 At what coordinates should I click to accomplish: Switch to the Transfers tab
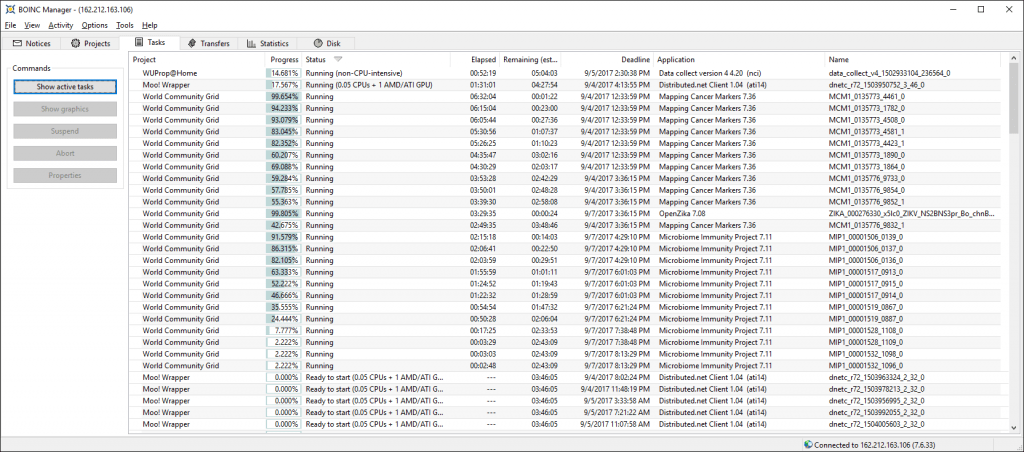coord(208,44)
